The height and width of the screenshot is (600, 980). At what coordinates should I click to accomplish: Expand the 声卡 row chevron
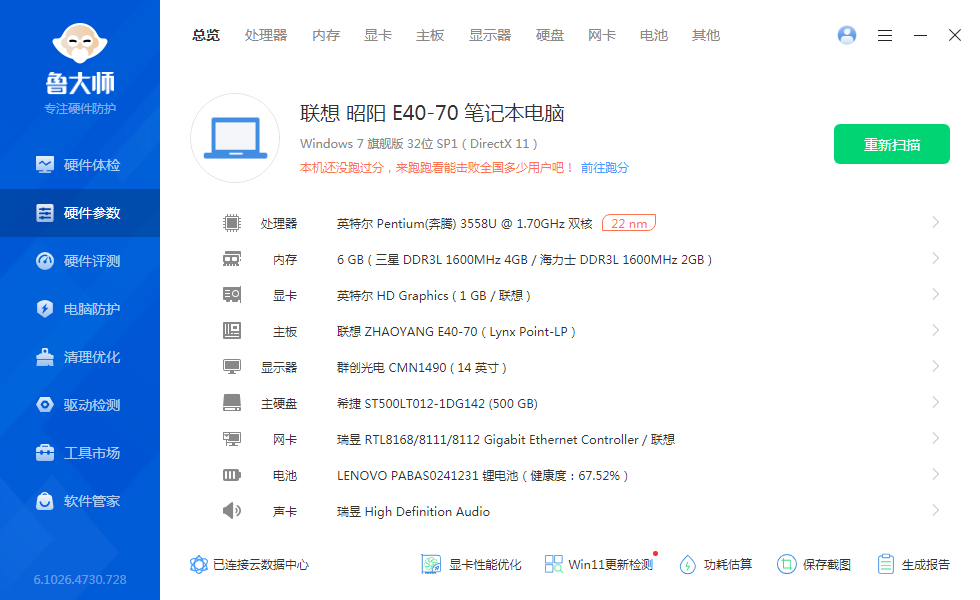pos(936,511)
